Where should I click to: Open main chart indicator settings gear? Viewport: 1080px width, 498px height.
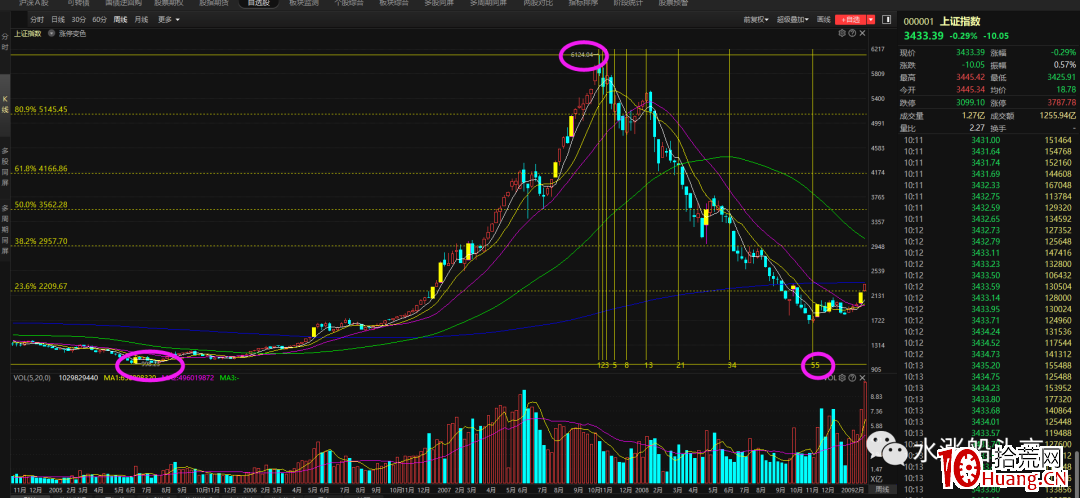(842, 33)
